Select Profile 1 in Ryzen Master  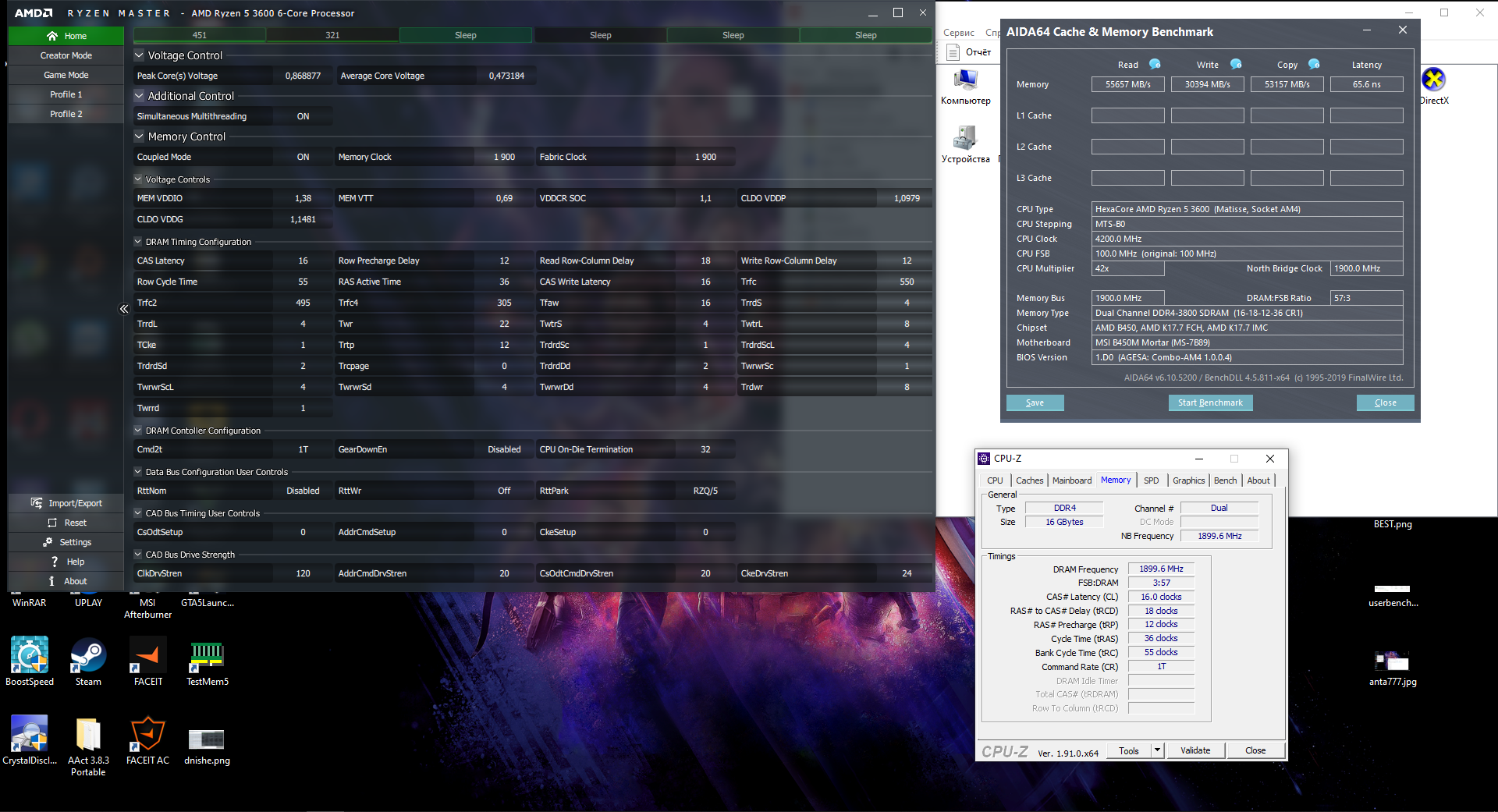pos(66,94)
